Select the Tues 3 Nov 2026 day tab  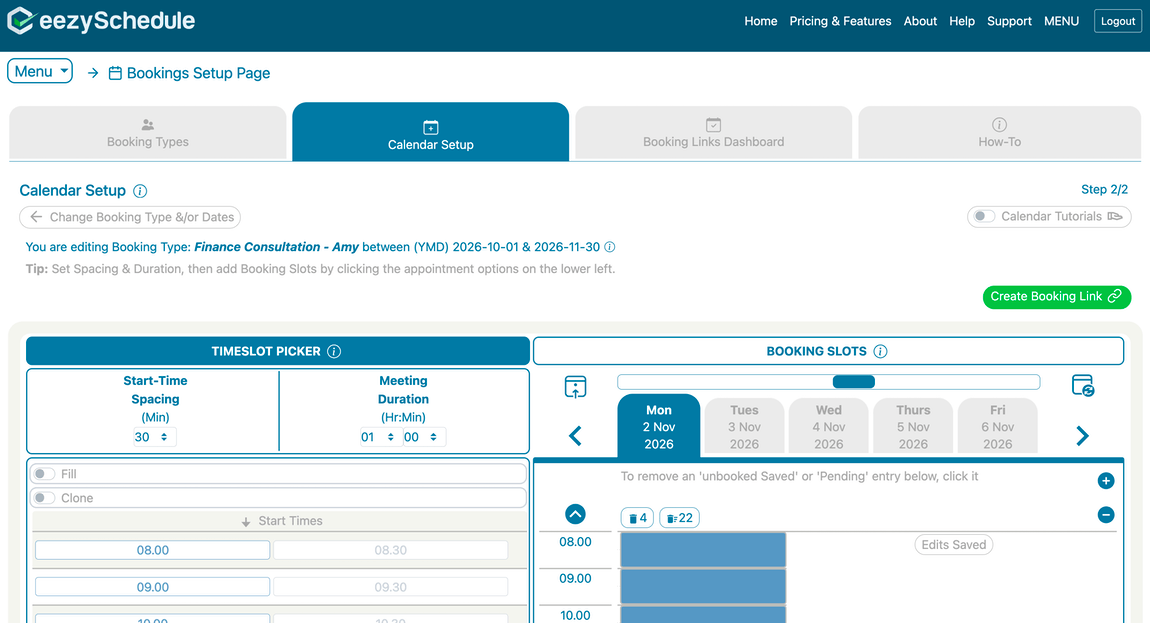[x=744, y=427]
